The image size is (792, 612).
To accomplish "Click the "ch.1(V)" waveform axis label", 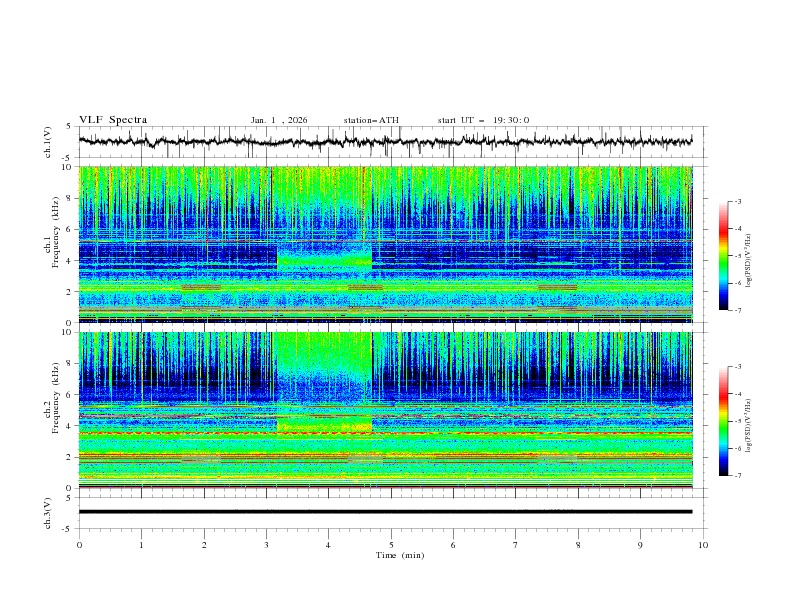I will point(48,142).
